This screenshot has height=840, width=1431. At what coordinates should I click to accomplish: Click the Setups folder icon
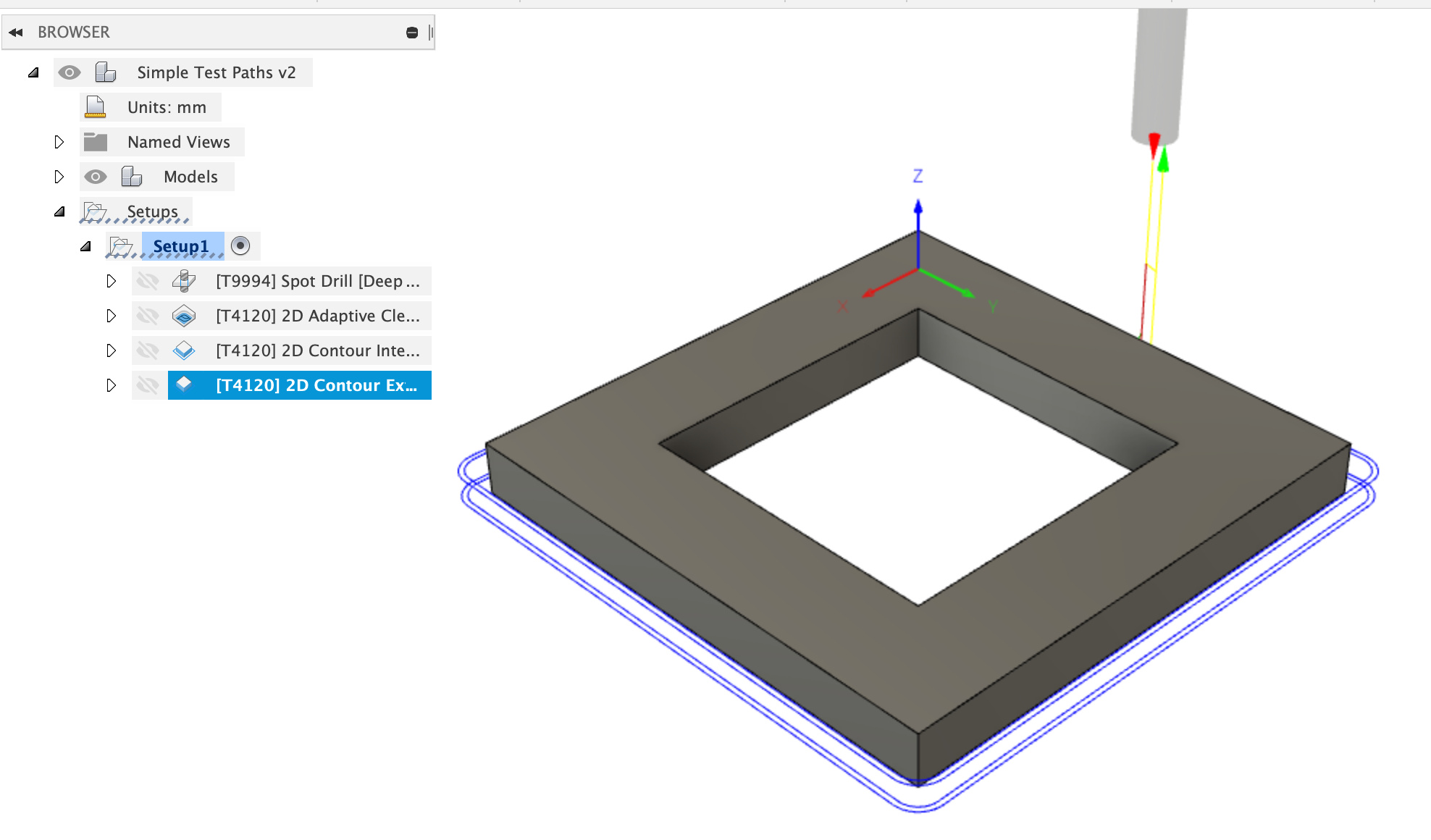coord(94,211)
